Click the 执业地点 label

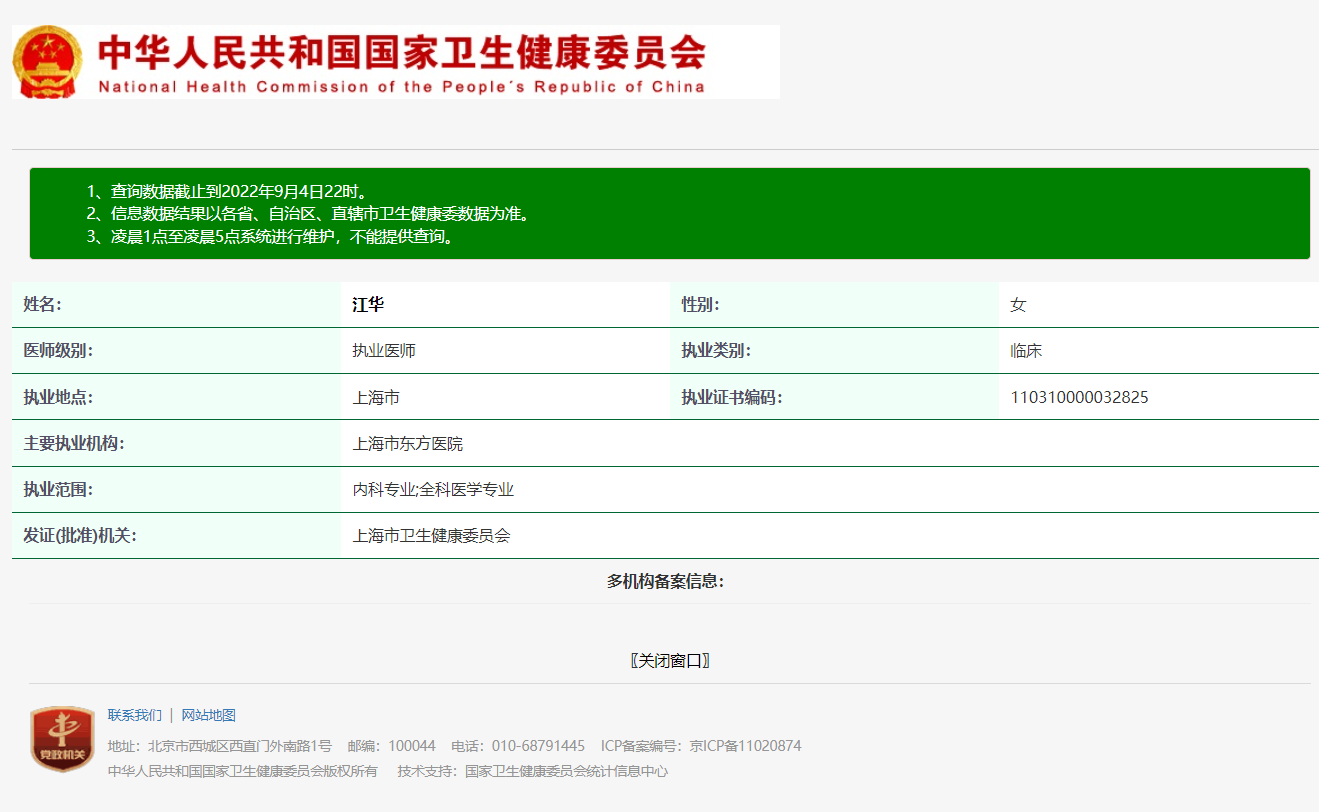coord(58,397)
